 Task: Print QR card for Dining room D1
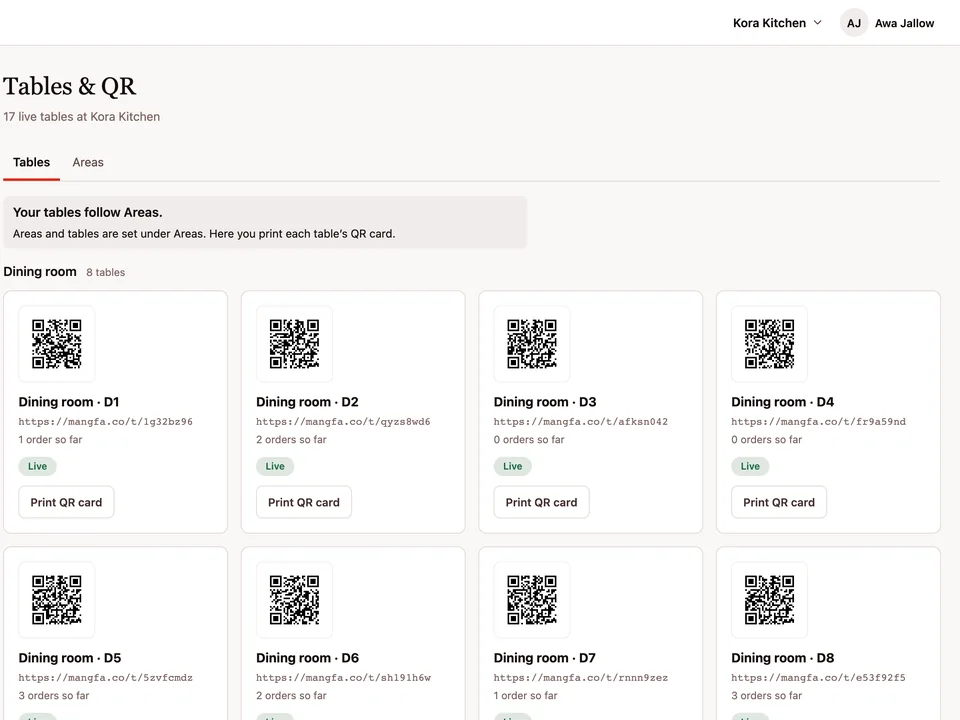[x=66, y=502]
